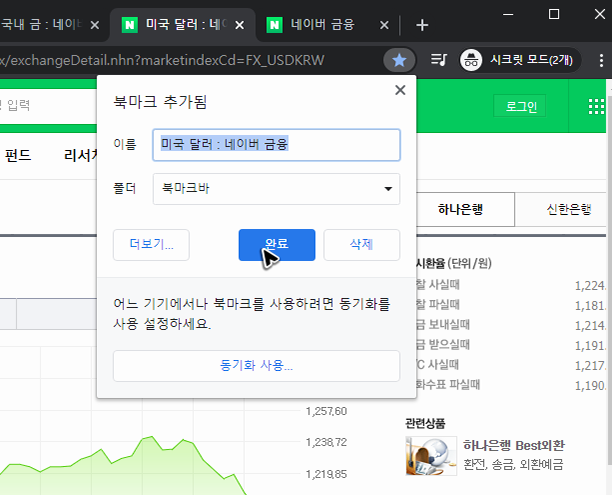Screen dimensions: 612x495
Task: Open Naver services grid icon
Action: click(x=596, y=106)
